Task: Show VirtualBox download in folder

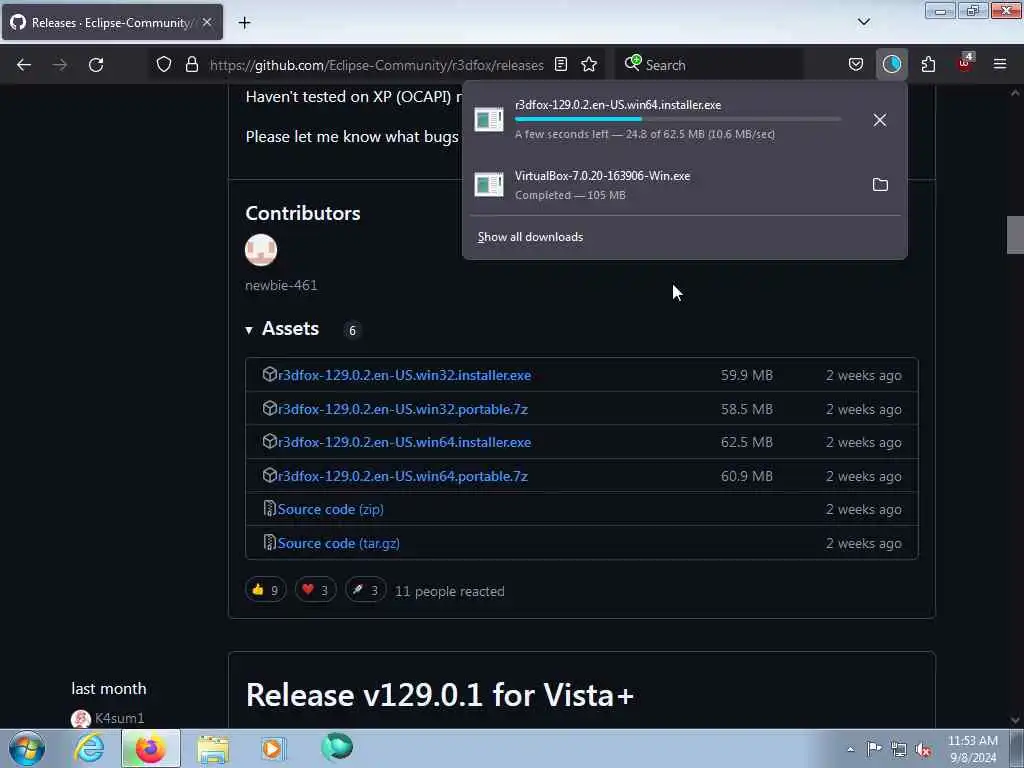Action: tap(880, 185)
